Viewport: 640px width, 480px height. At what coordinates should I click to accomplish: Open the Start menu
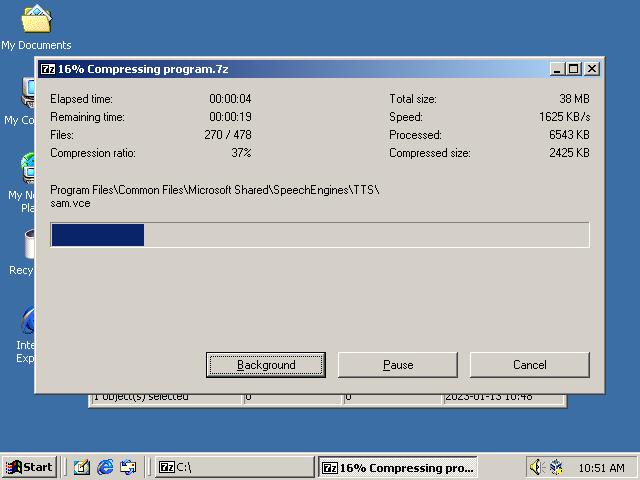click(29, 467)
